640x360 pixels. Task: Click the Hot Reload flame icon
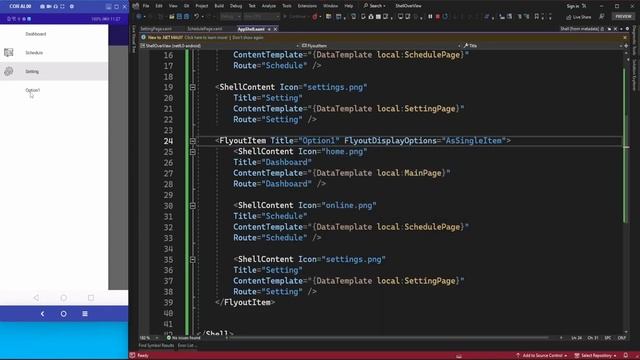315,16
